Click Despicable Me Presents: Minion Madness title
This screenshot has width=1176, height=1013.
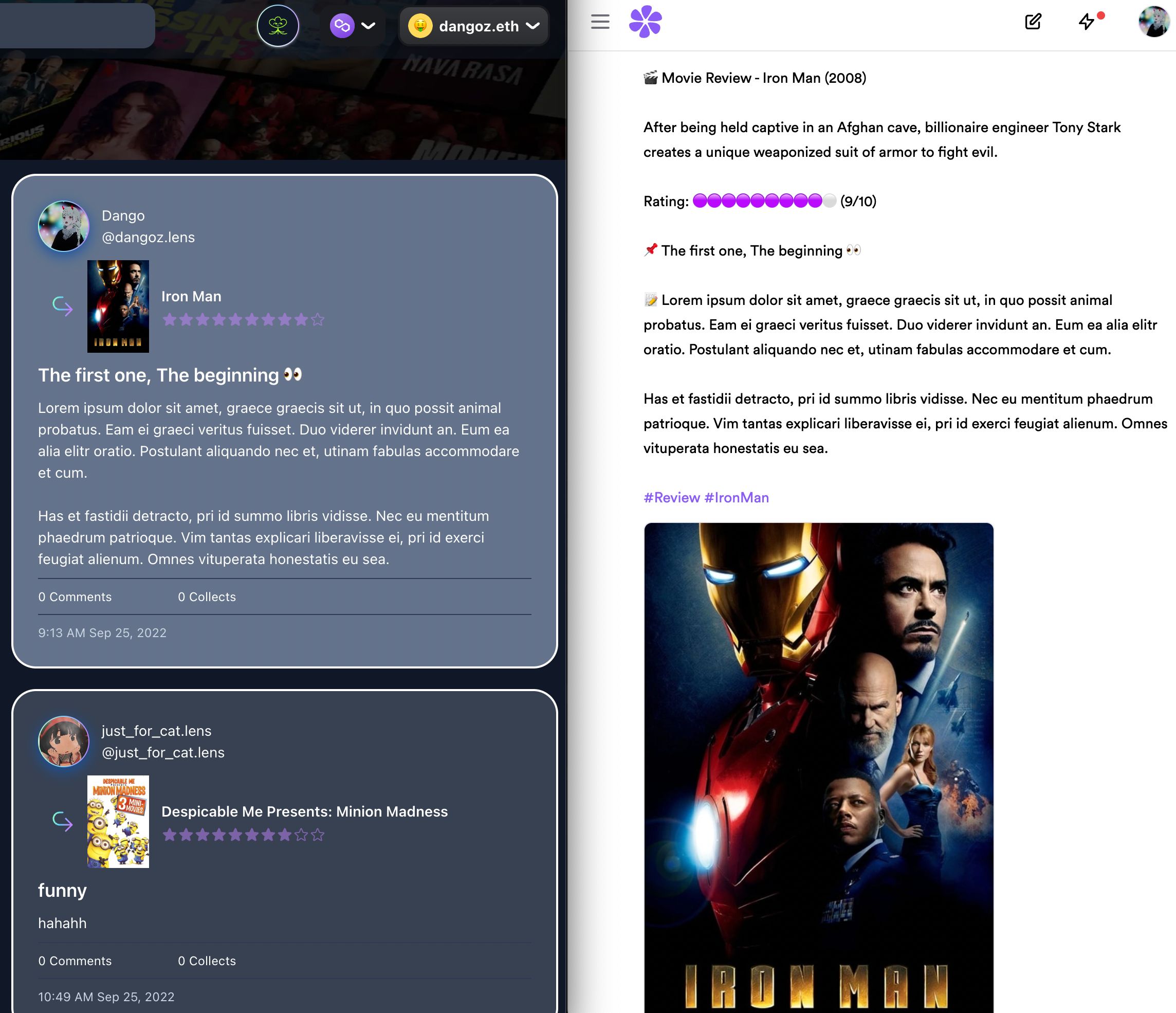(304, 811)
